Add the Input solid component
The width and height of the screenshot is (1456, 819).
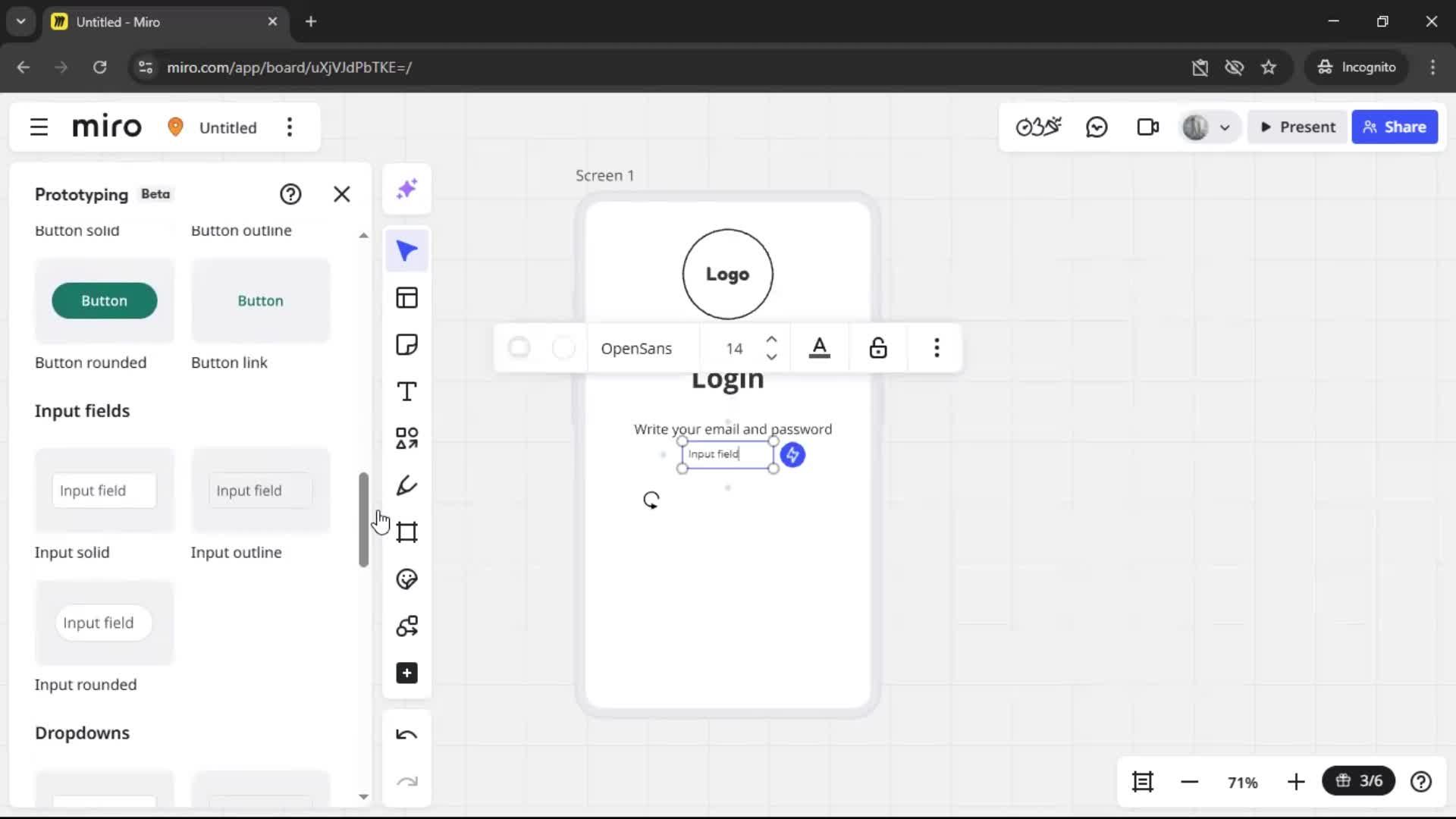click(105, 491)
